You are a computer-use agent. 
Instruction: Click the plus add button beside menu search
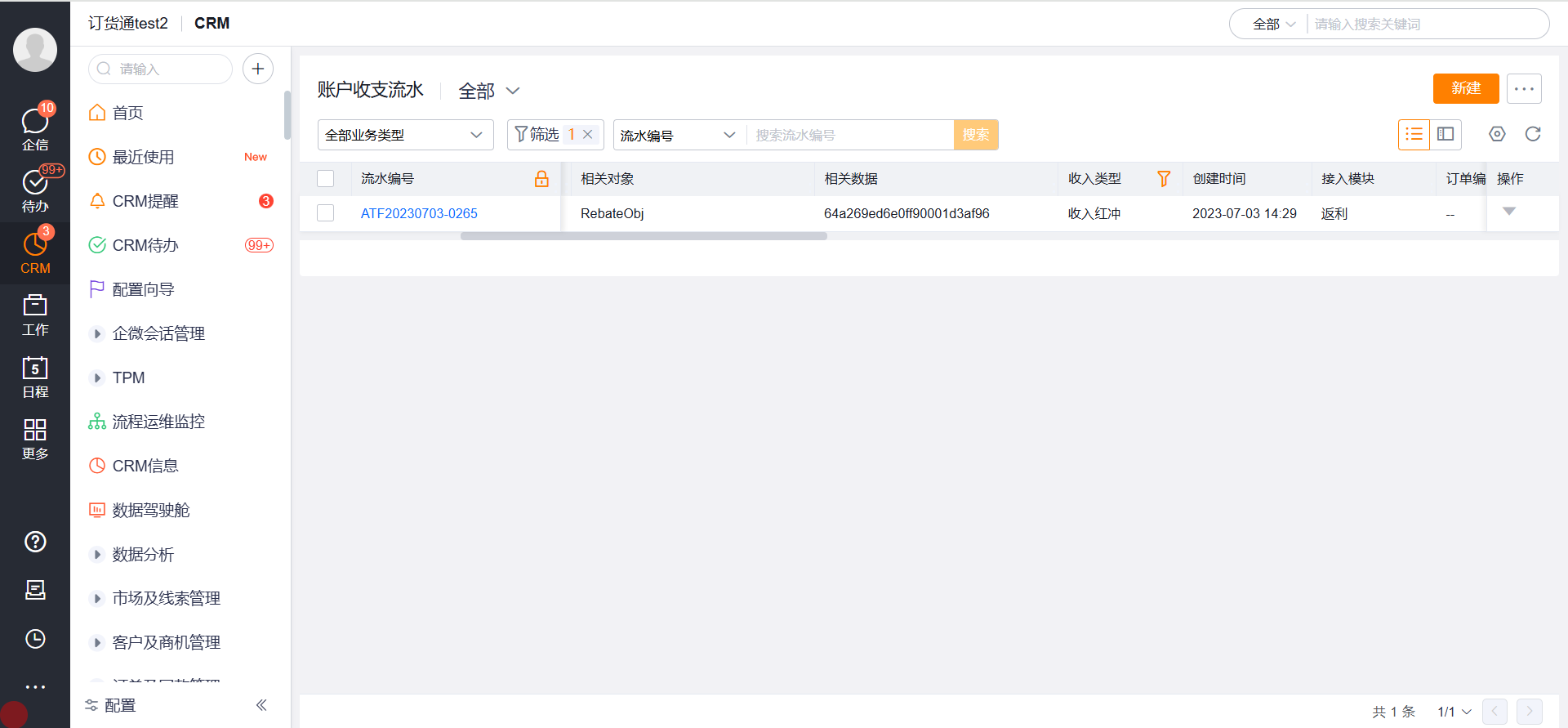(258, 69)
